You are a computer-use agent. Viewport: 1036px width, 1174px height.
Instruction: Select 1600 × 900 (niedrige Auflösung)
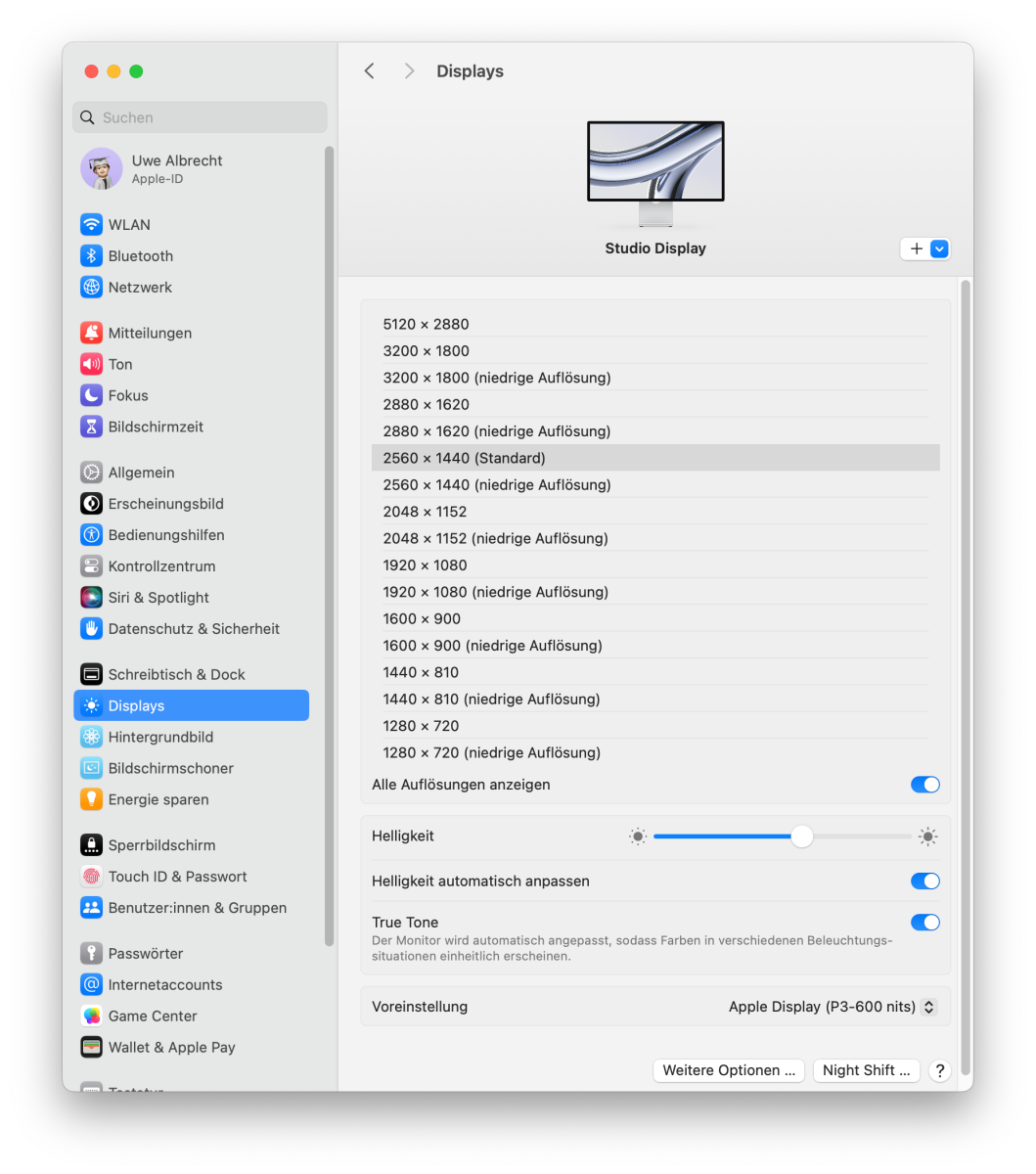tap(655, 646)
